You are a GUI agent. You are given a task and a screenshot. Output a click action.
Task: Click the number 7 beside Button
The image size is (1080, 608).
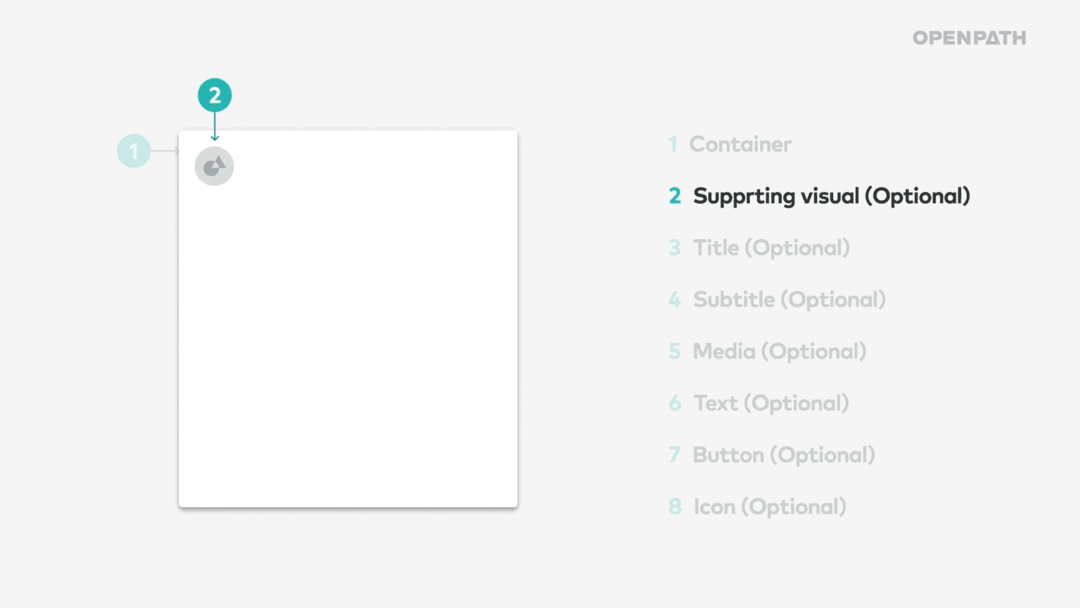675,454
